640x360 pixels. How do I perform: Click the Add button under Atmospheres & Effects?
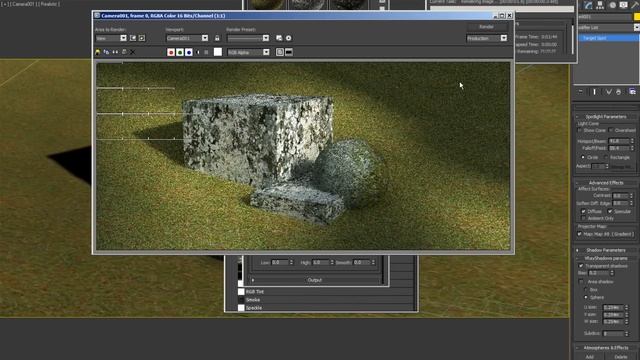coord(590,357)
